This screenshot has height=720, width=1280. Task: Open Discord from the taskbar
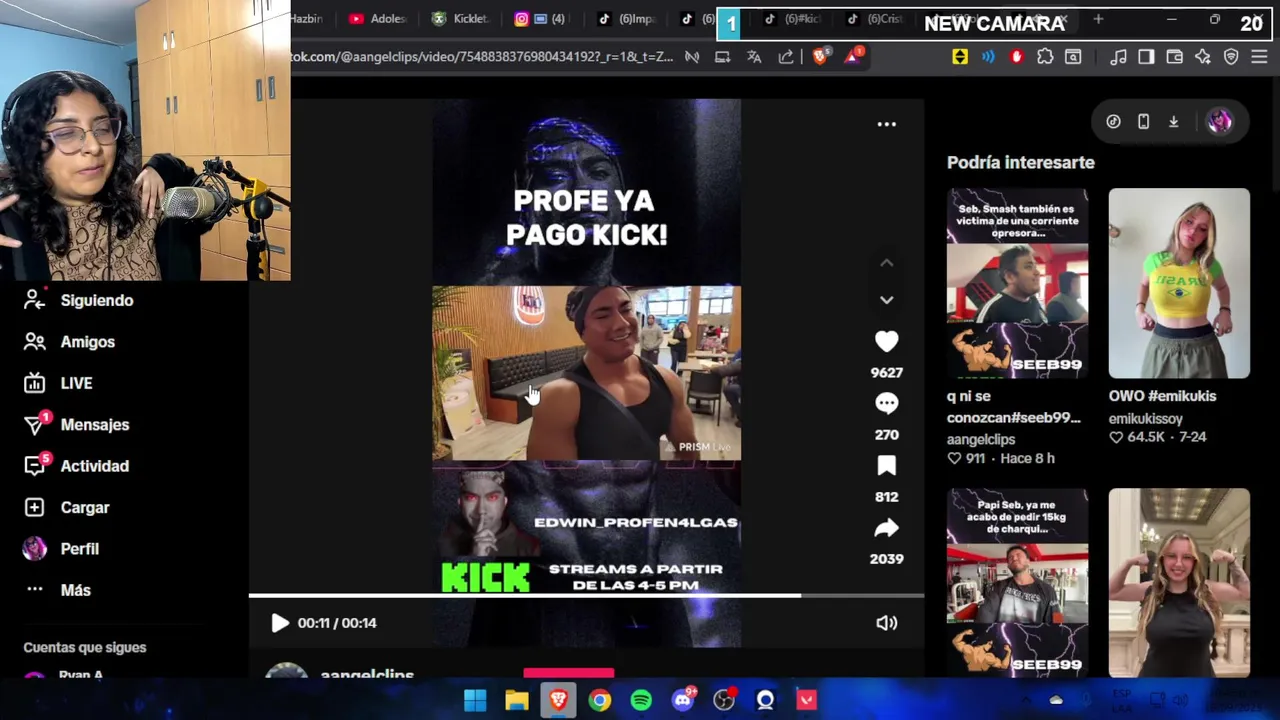[683, 700]
